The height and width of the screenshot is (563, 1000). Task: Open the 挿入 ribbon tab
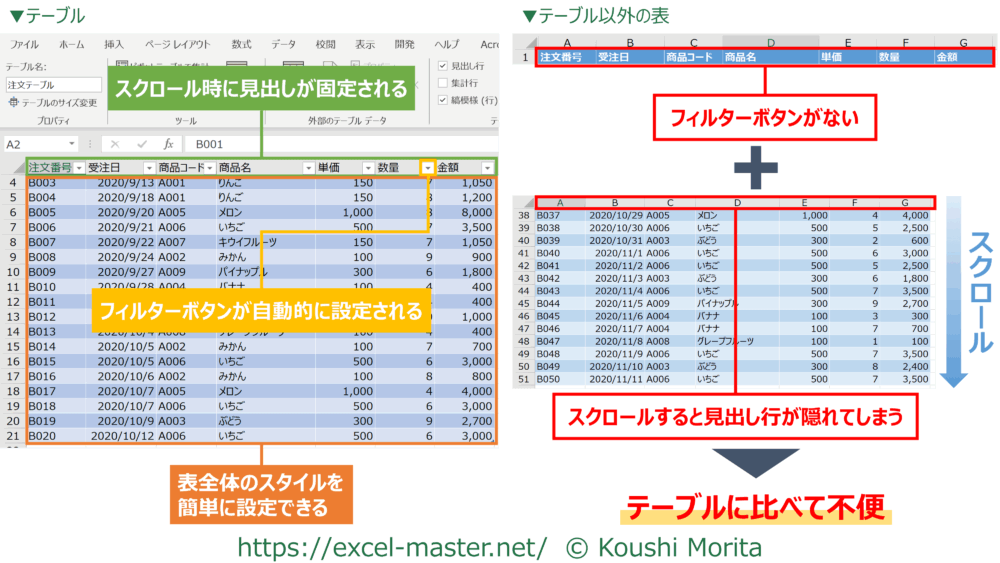tap(114, 44)
